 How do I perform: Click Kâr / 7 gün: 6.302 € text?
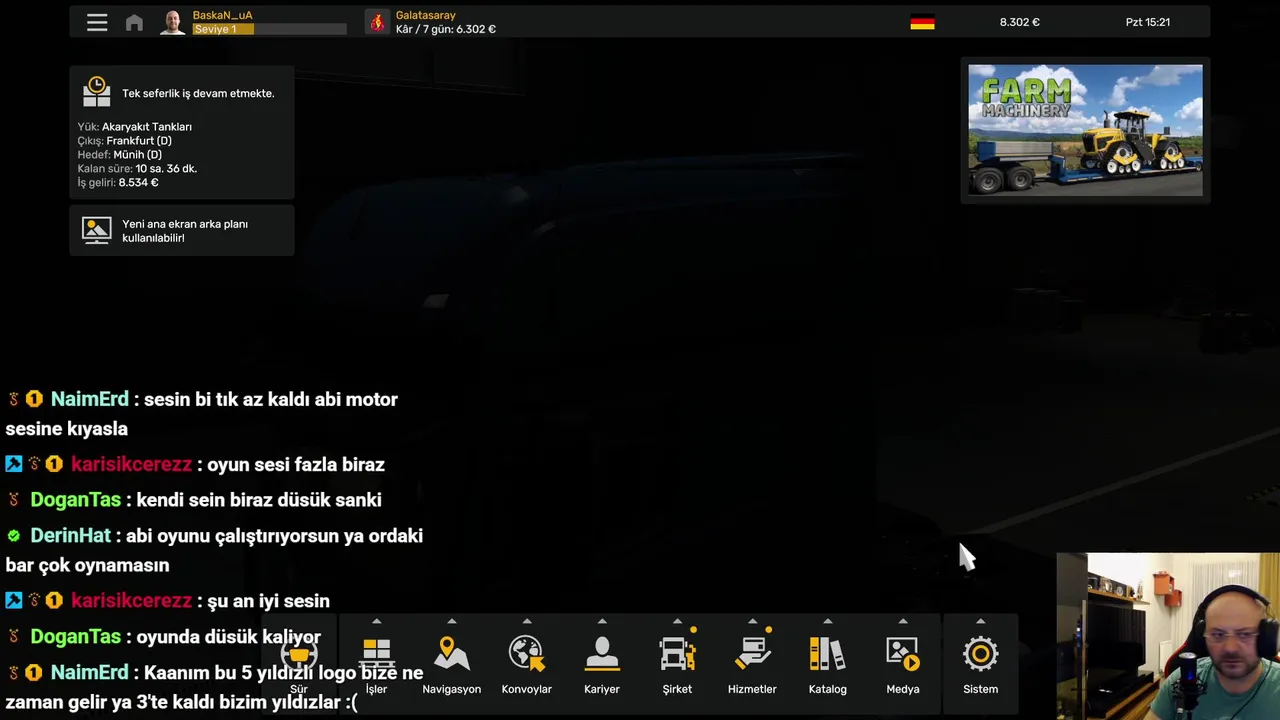pos(446,29)
